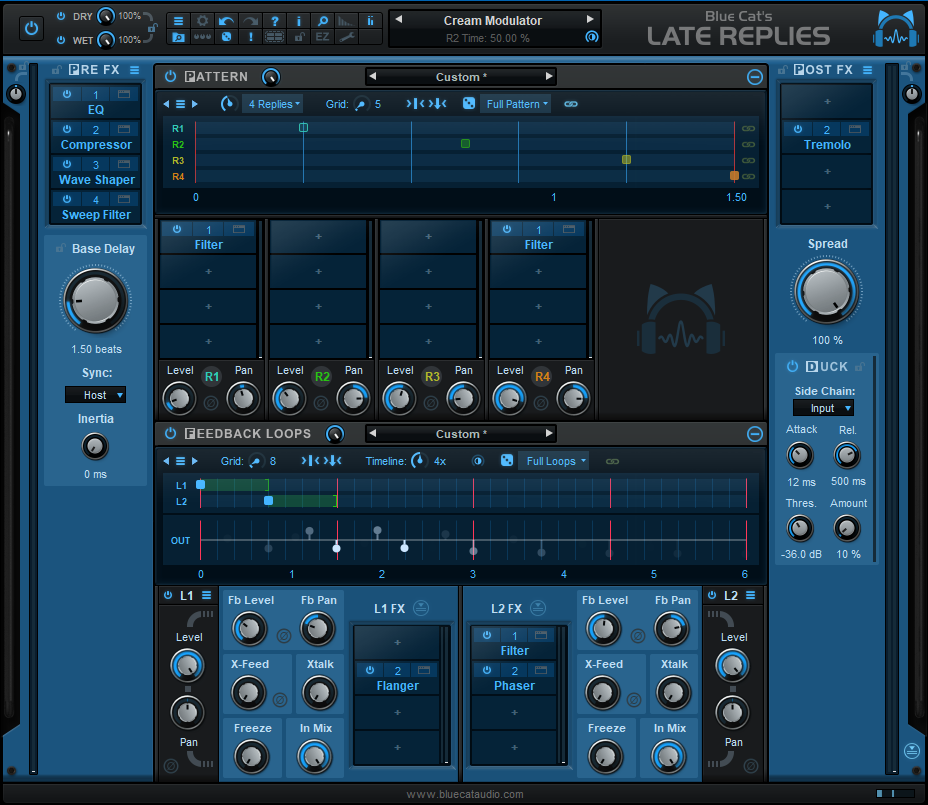
Task: Click the undo arrow in the toolbar
Action: pos(226,21)
